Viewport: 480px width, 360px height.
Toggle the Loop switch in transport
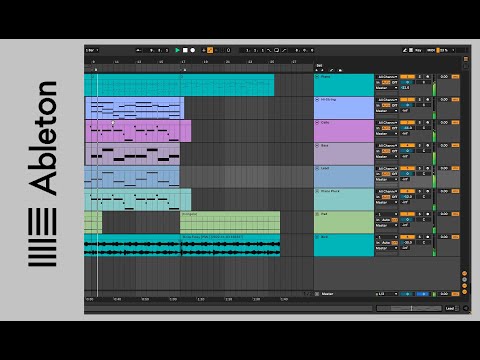coord(276,50)
